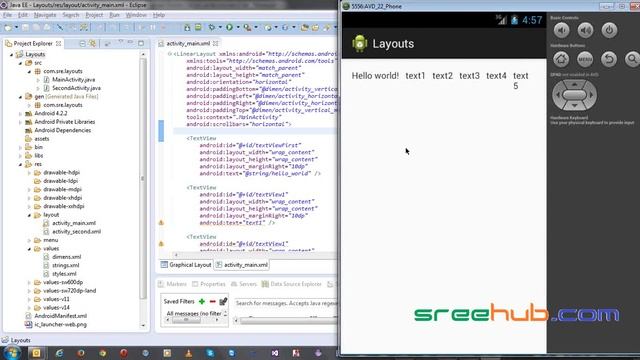Viewport: 640px width, 360px height.
Task: Collapse the src folder
Action: coord(20,63)
